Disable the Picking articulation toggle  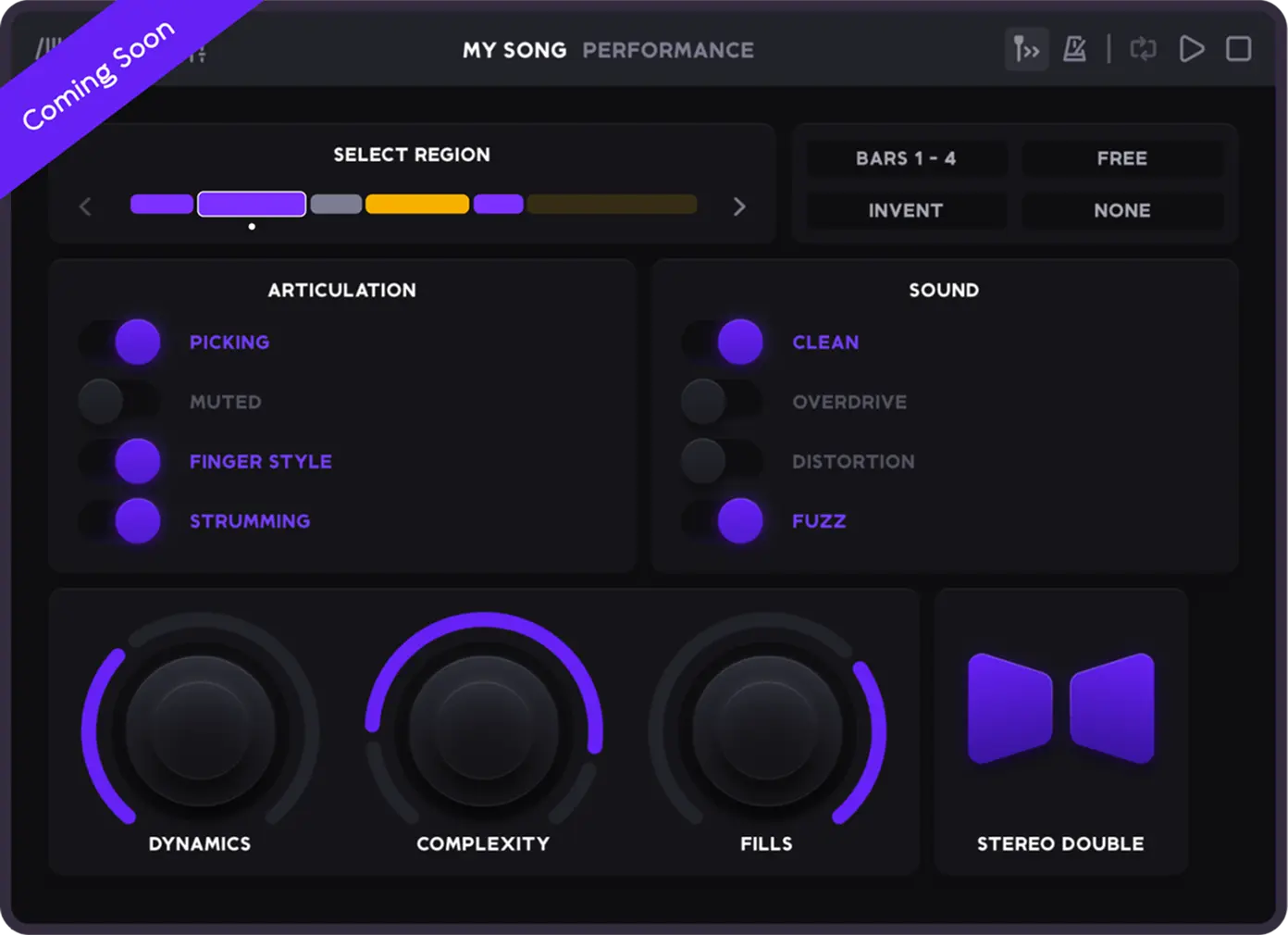point(120,341)
